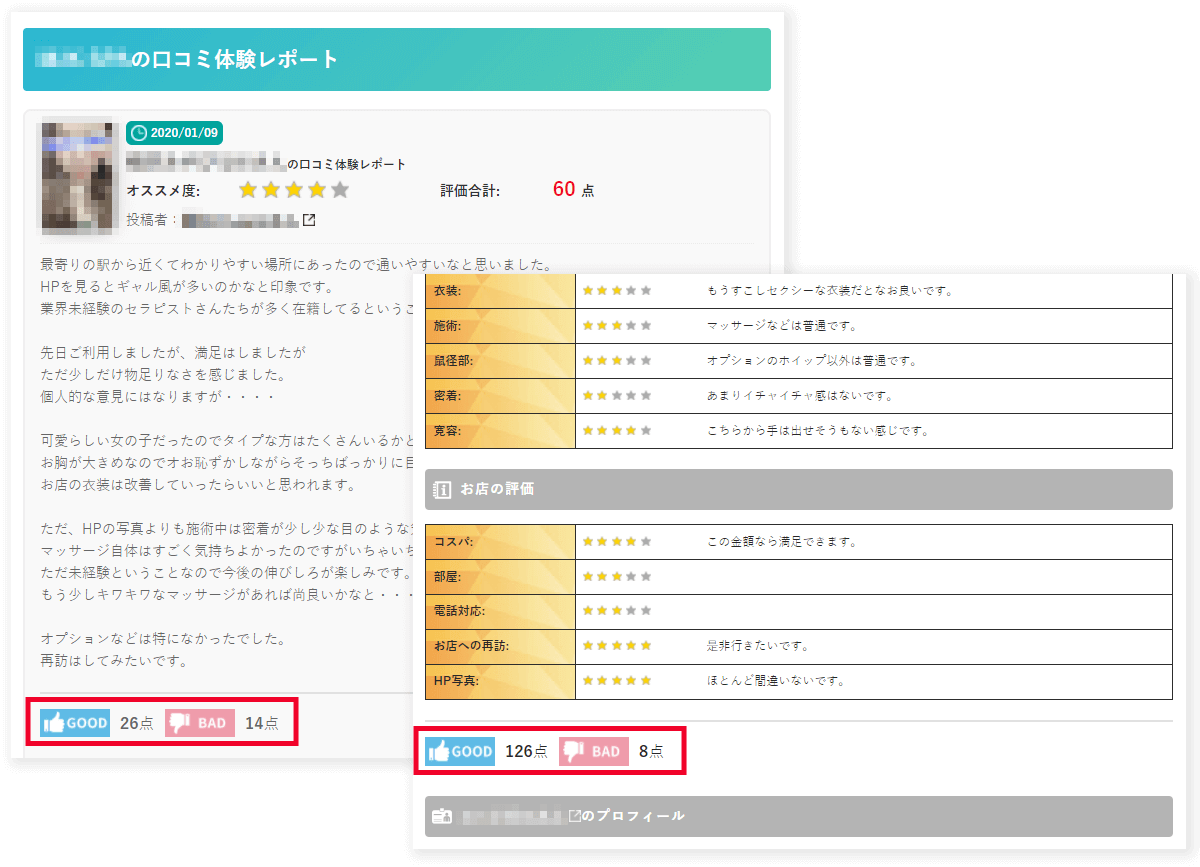Select the お店の評価 section header bar
1200x867 pixels.
(x=798, y=490)
